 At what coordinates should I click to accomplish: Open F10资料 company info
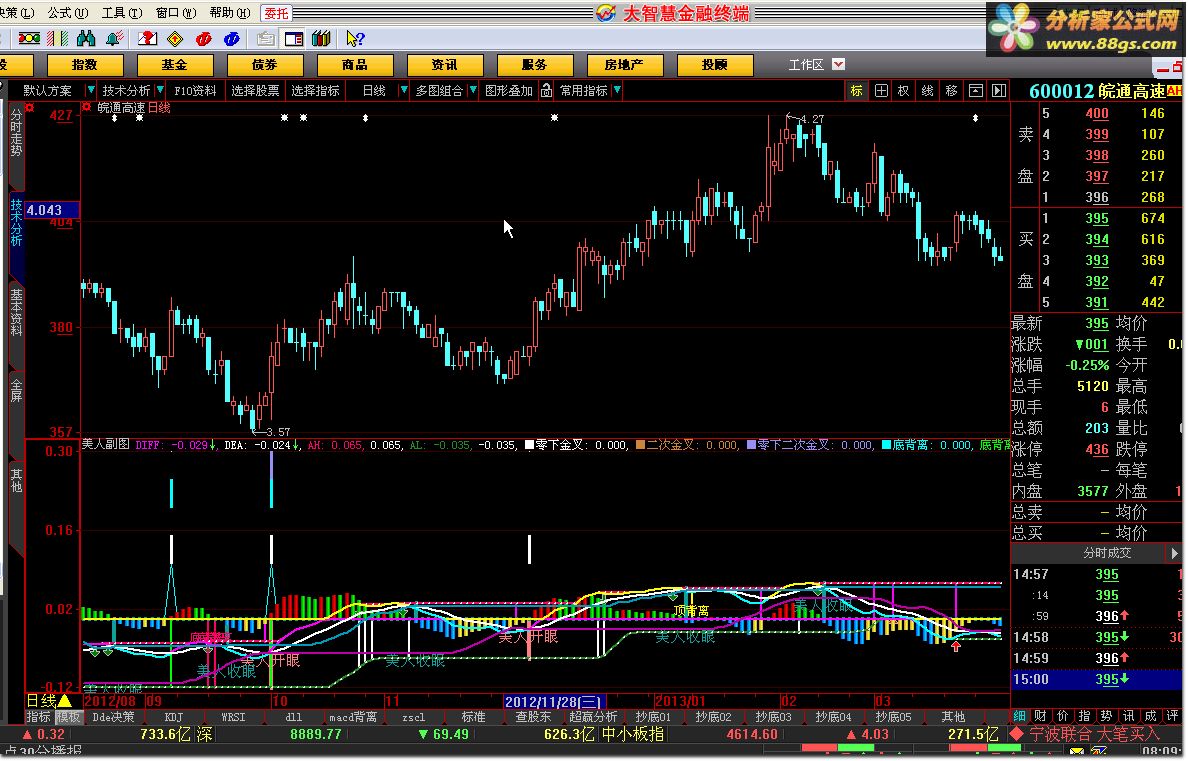(195, 91)
